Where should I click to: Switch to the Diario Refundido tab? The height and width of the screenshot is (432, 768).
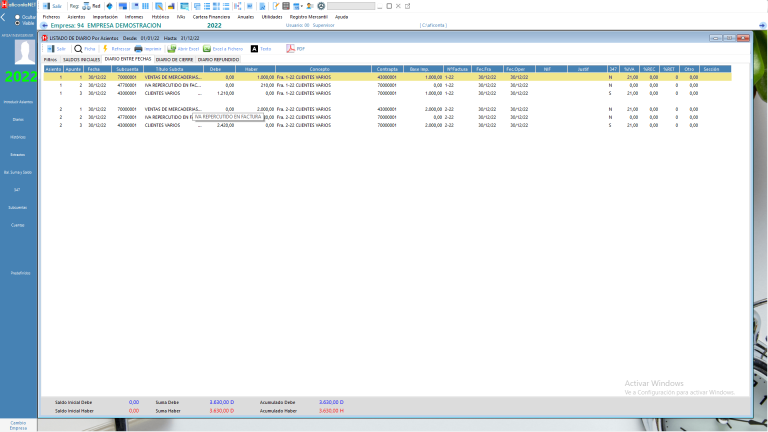point(218,59)
